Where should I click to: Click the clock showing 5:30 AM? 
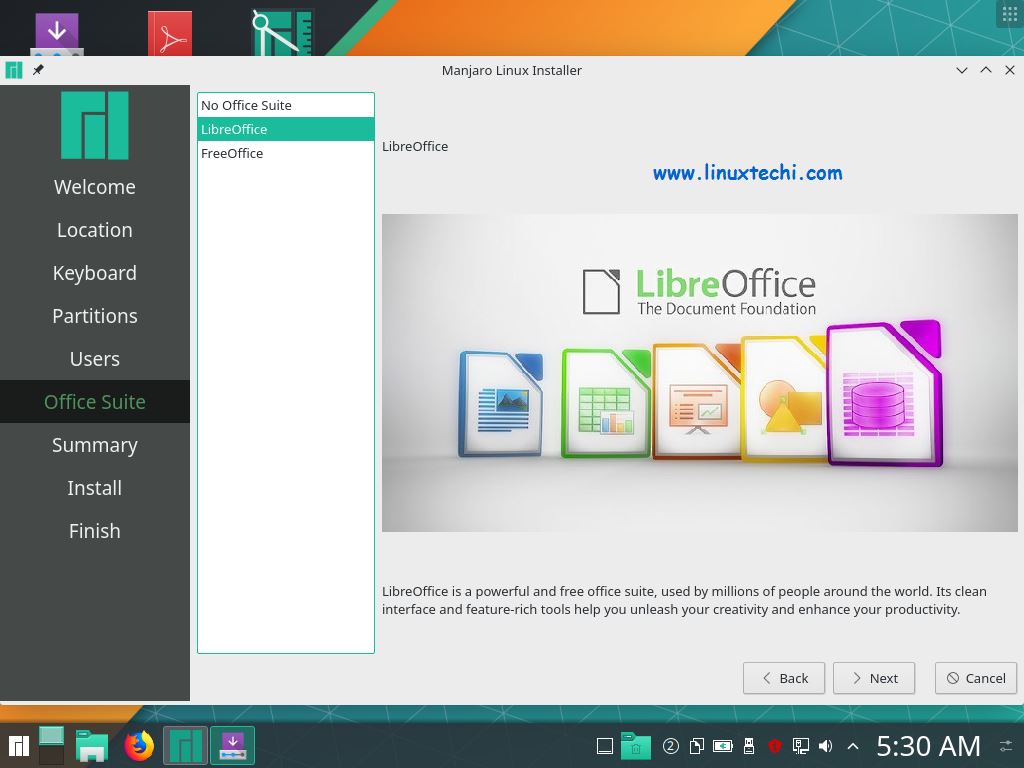coord(928,745)
